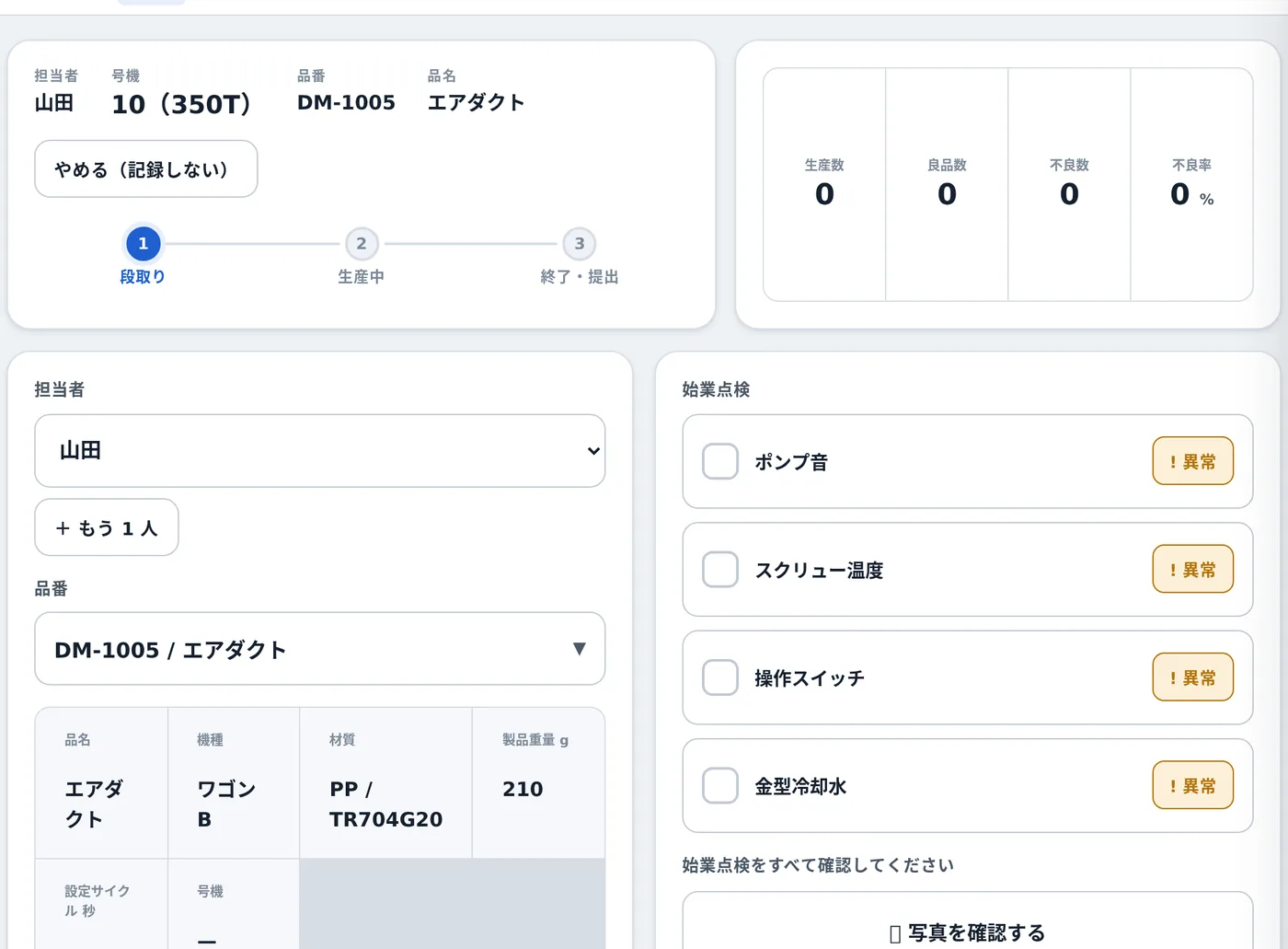Viewport: 1288px width, 949px height.
Task: Go to step 3 終了・提出
Action: (580, 244)
